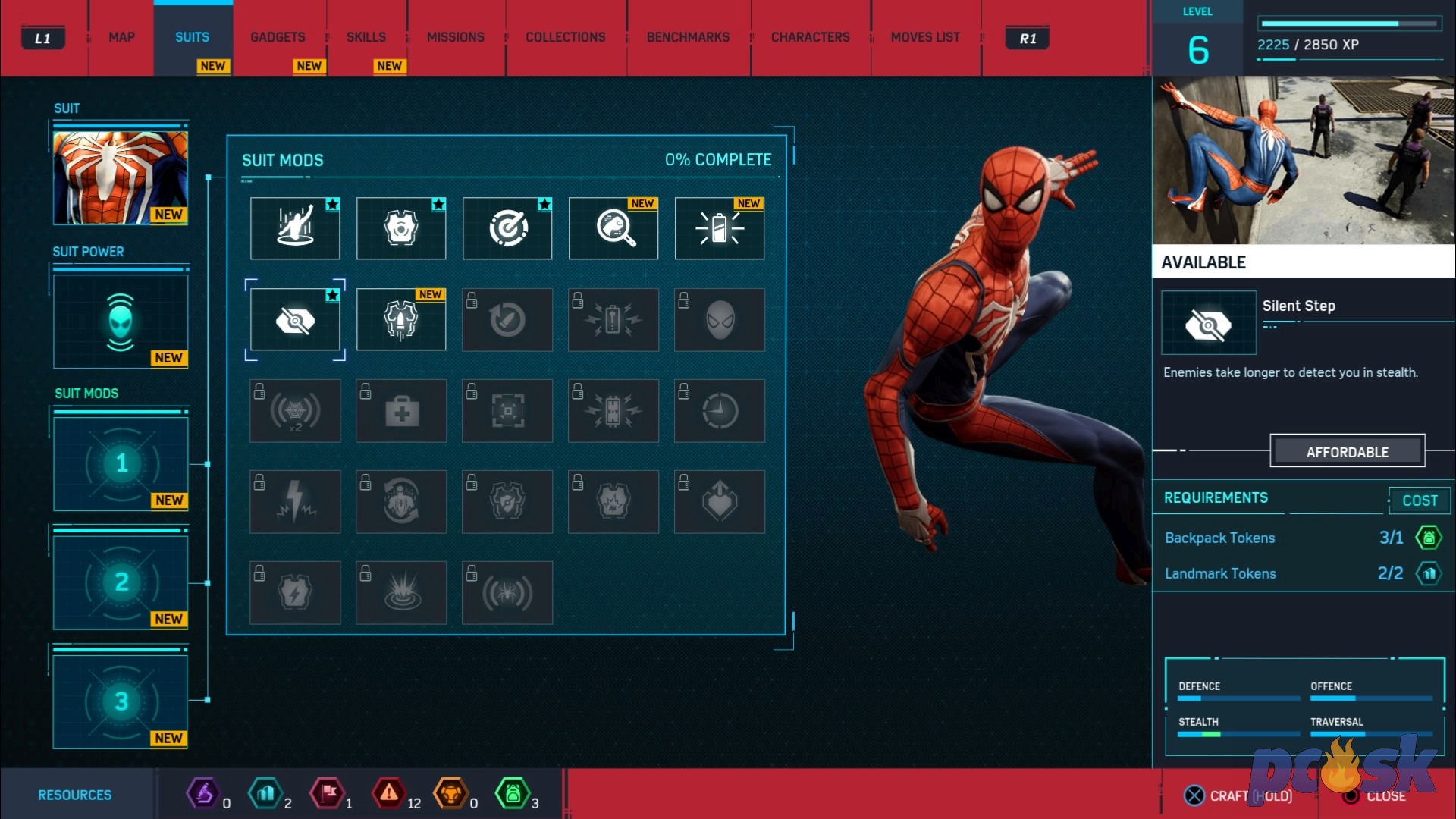Click the COST label button

(1420, 500)
